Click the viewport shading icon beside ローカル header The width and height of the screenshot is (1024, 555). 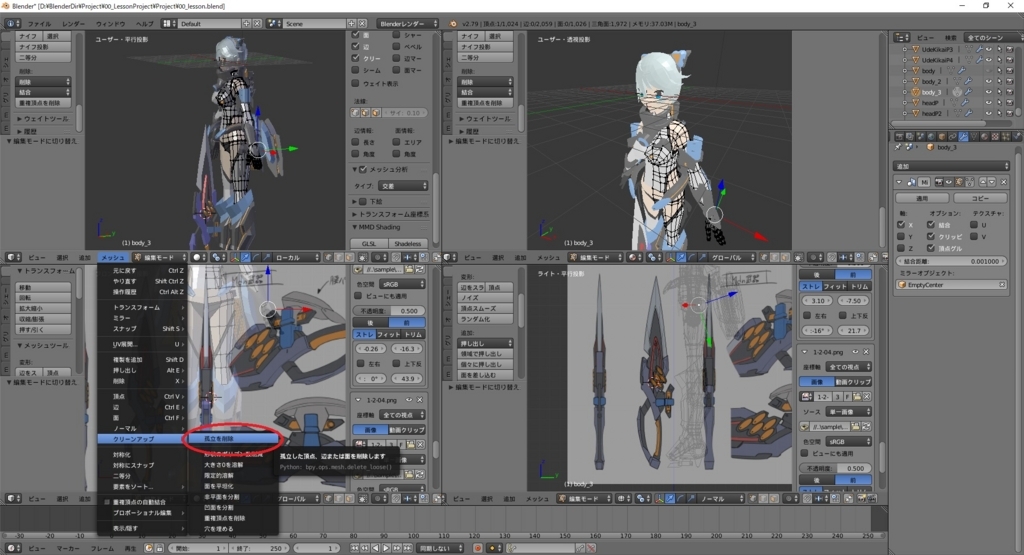(199, 258)
